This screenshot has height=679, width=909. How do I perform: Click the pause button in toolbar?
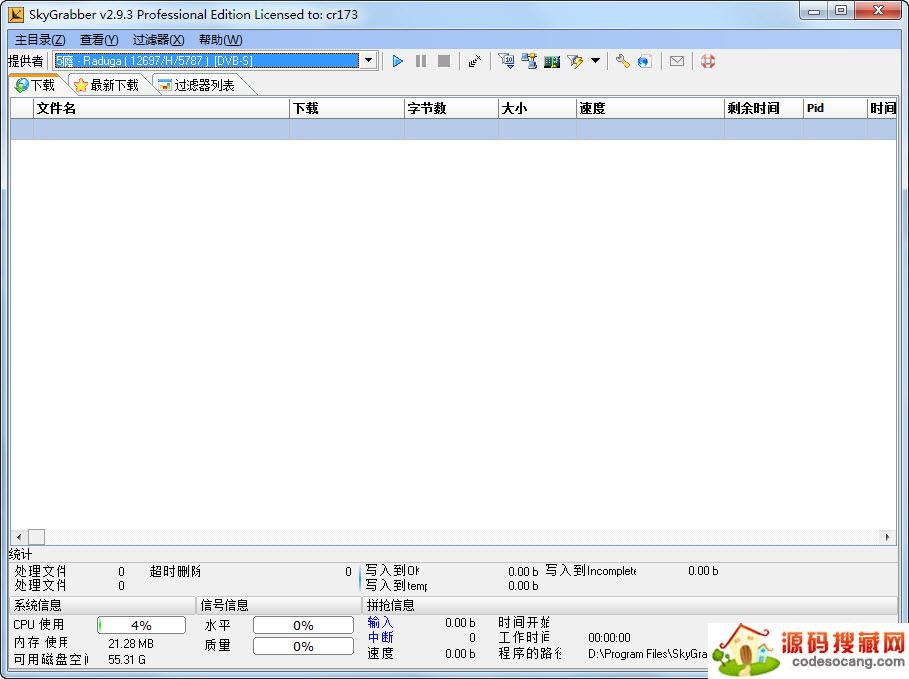click(421, 61)
